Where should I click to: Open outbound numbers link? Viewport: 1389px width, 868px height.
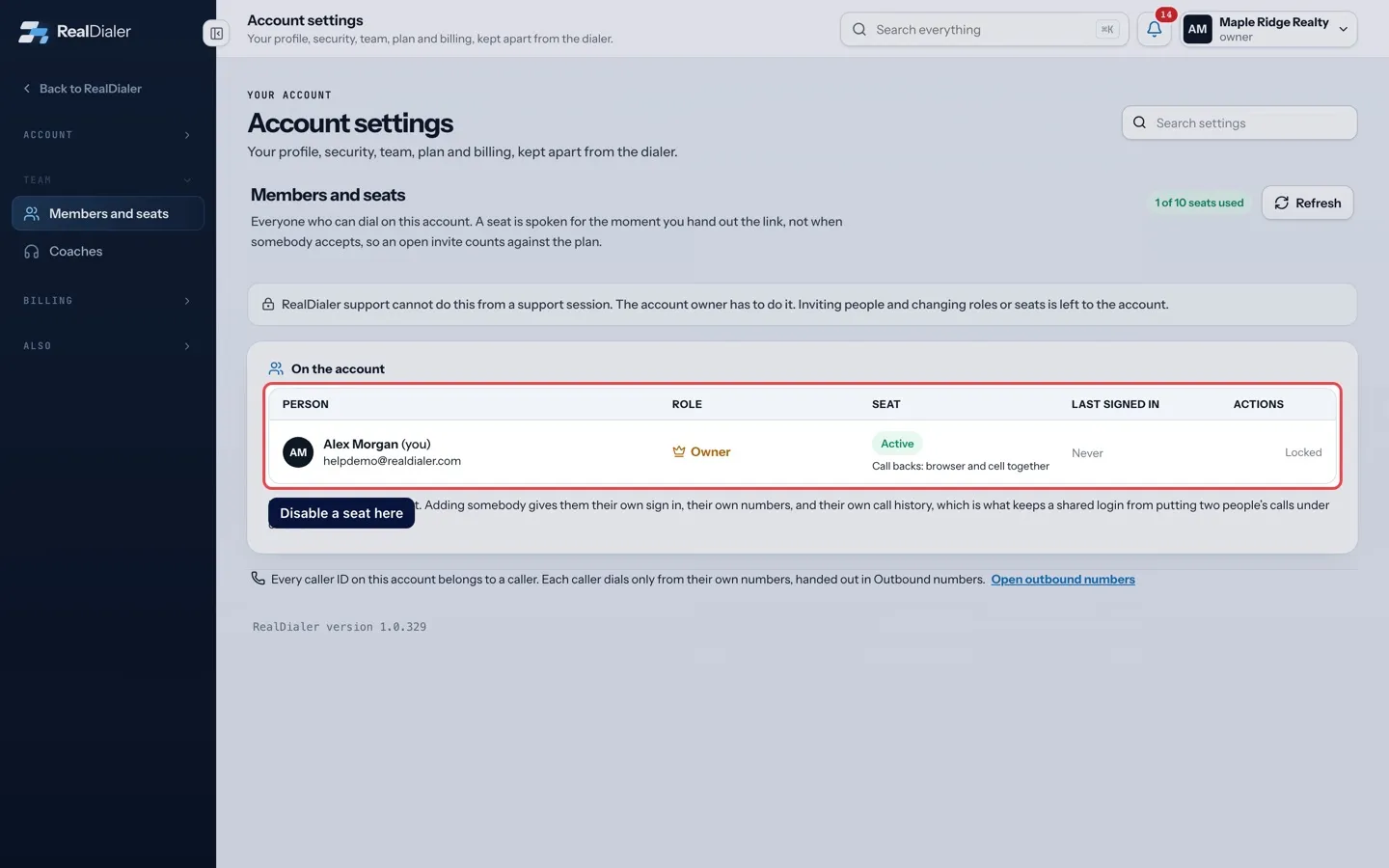coord(1063,580)
